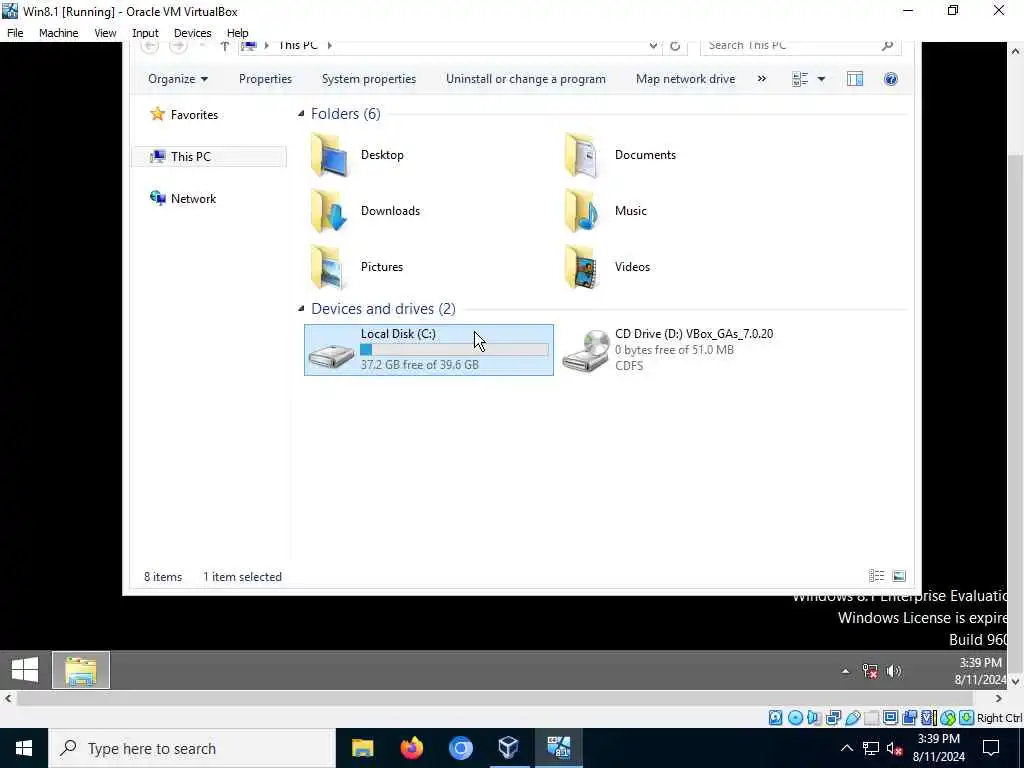Click the Local Disk (C:) usage bar
Screen dimensions: 1024x768
tap(455, 349)
